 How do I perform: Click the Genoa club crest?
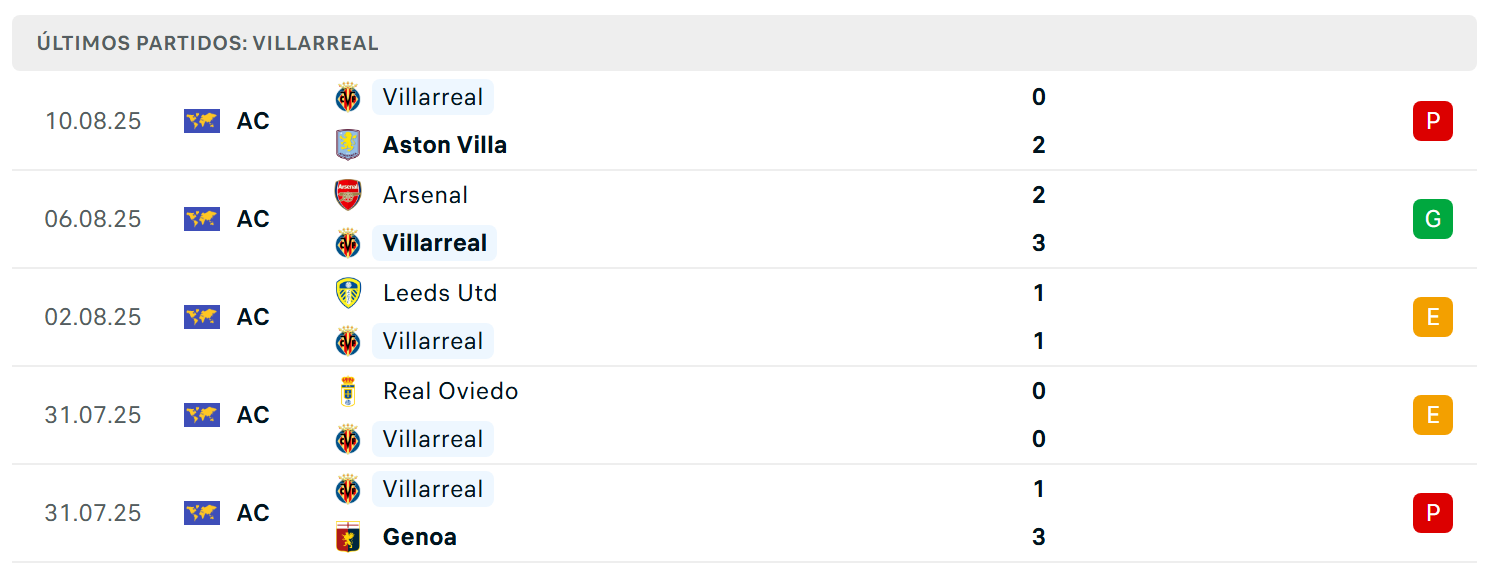pos(347,537)
